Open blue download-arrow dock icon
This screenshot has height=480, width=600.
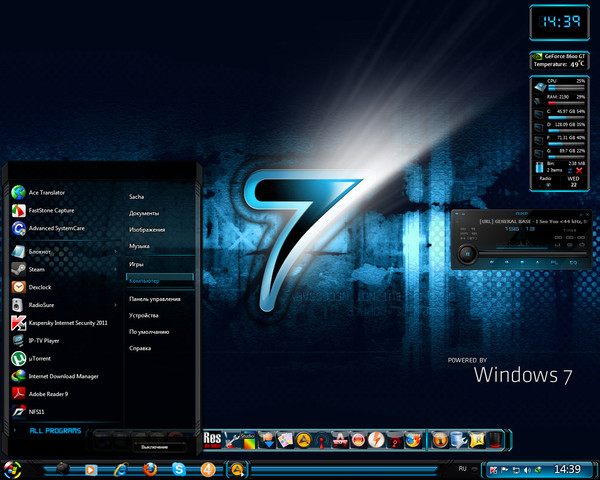coord(267,440)
